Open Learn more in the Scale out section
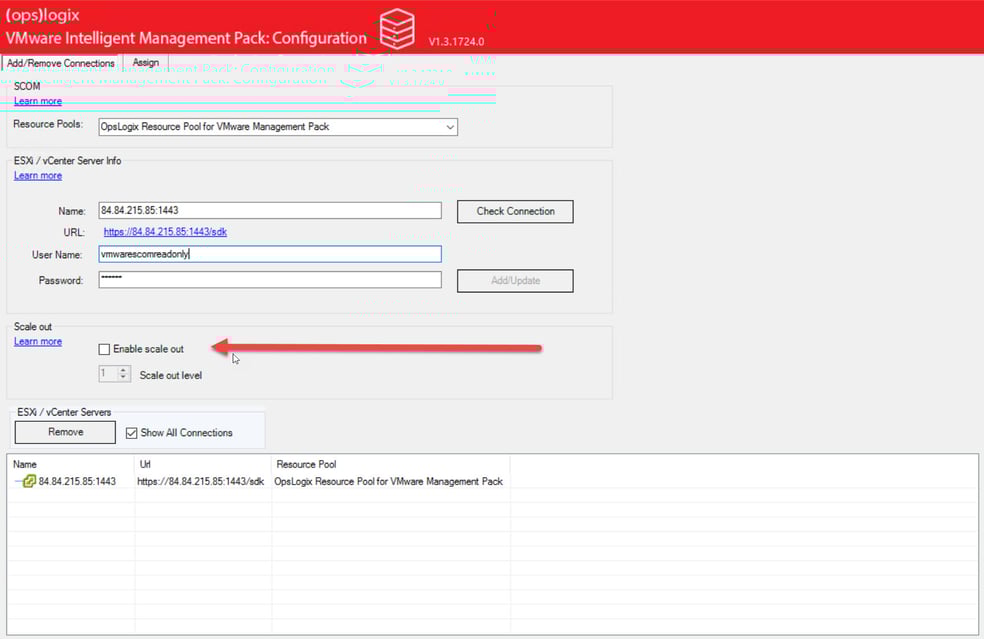984x639 pixels. coord(37,341)
